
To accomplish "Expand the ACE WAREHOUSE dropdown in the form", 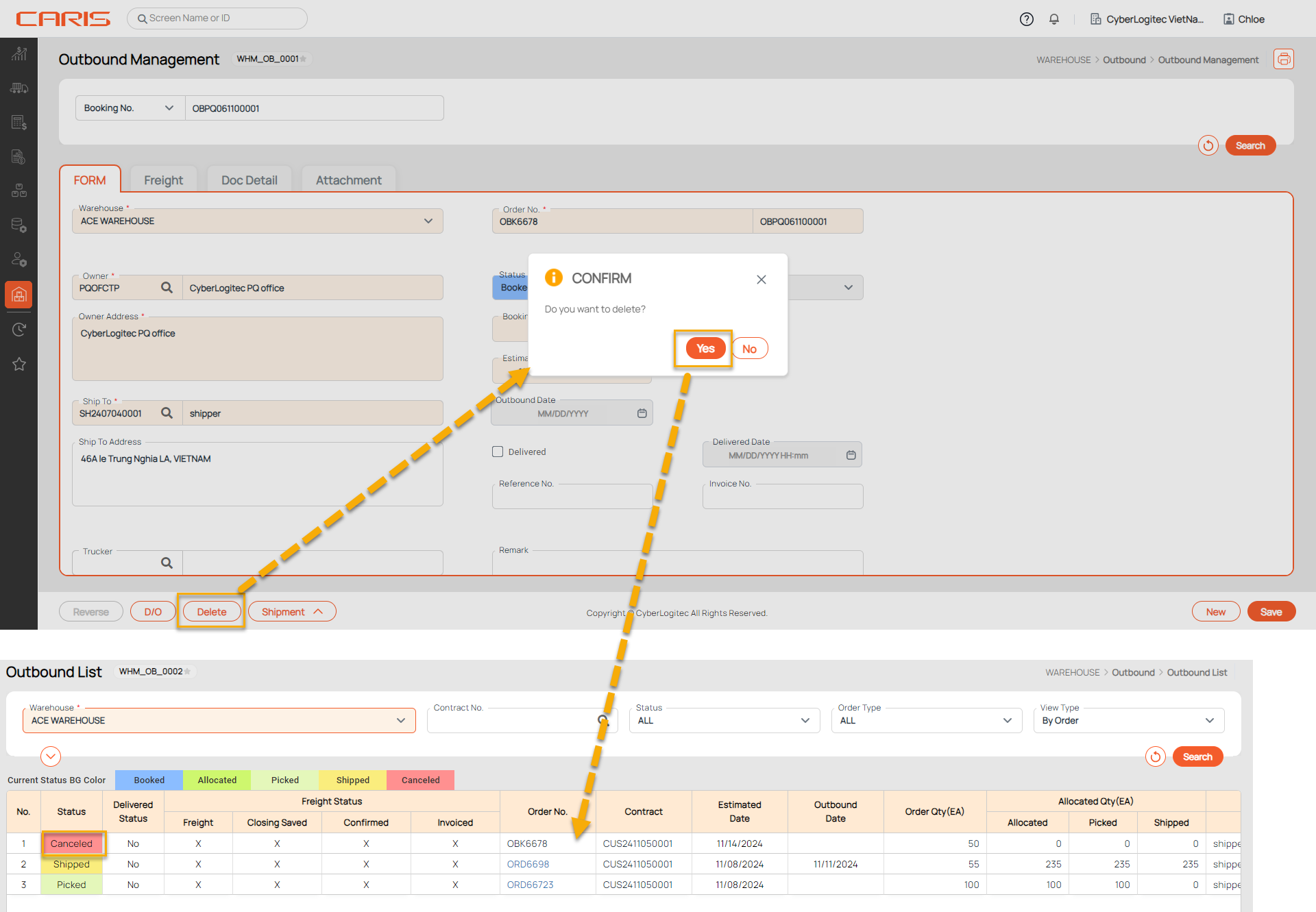I will coord(428,221).
